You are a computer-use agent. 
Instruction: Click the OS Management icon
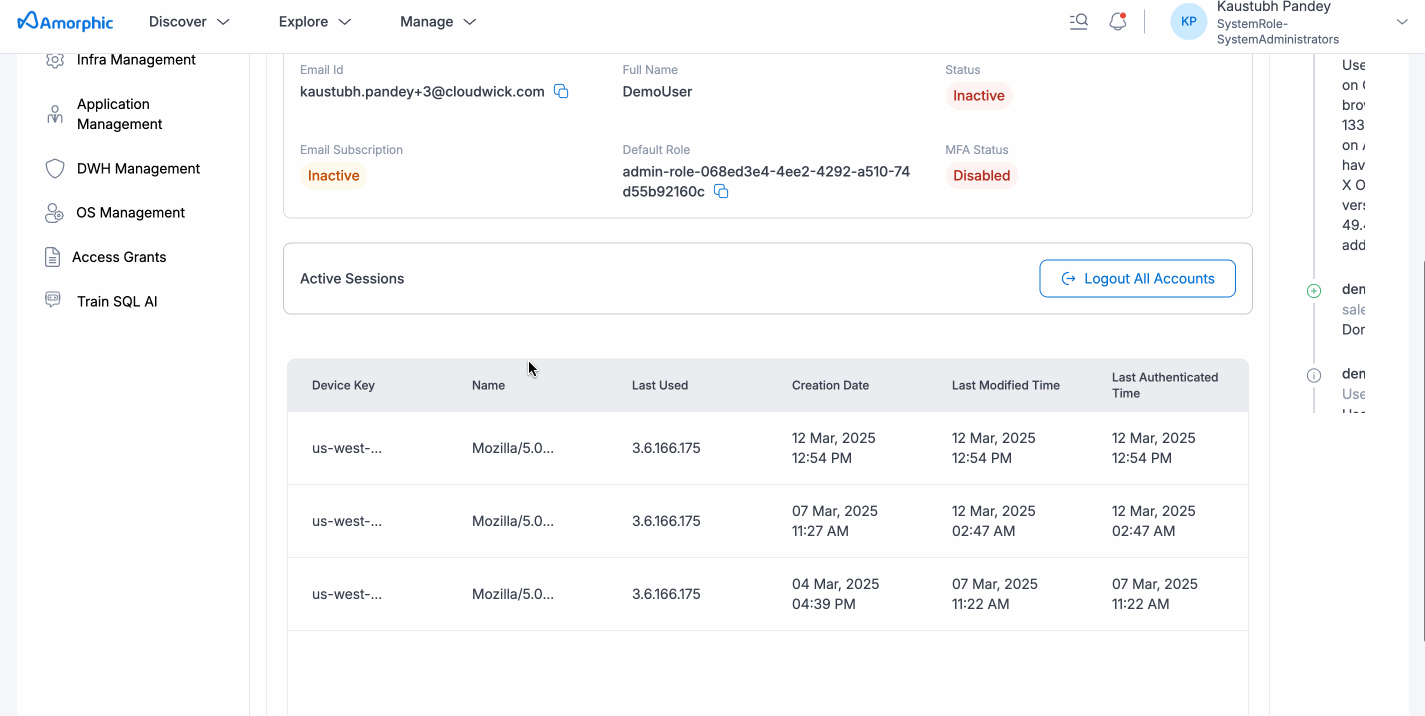pyautogui.click(x=55, y=213)
